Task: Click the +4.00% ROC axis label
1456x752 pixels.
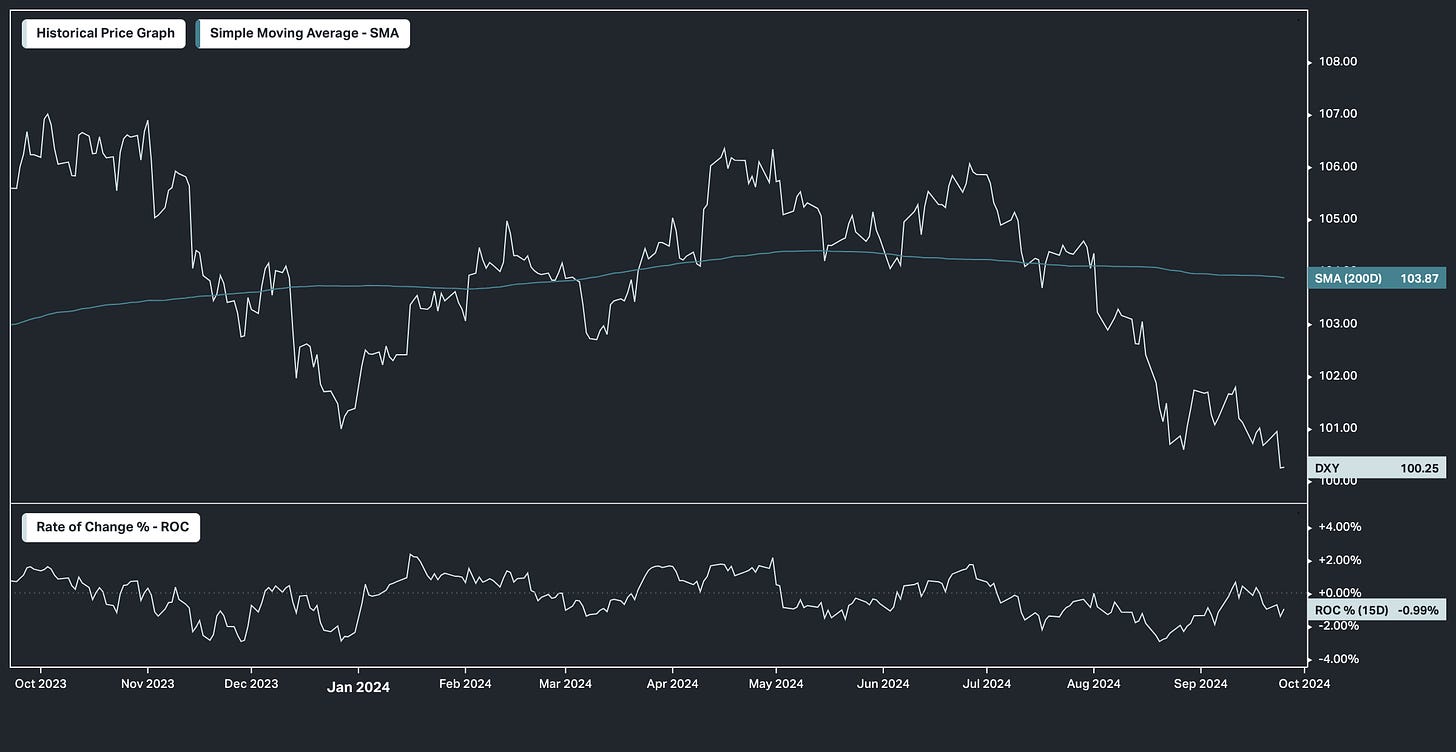Action: (x=1342, y=527)
